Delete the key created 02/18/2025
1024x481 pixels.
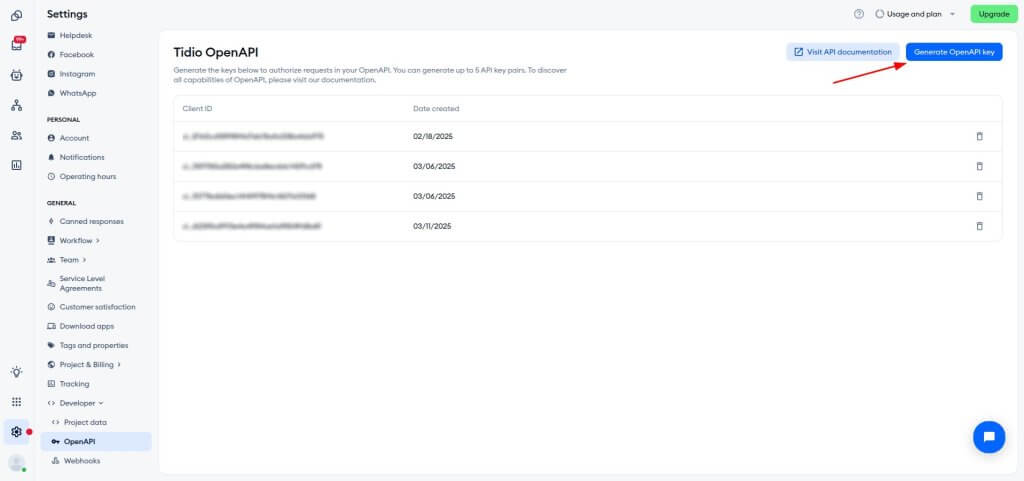click(979, 136)
